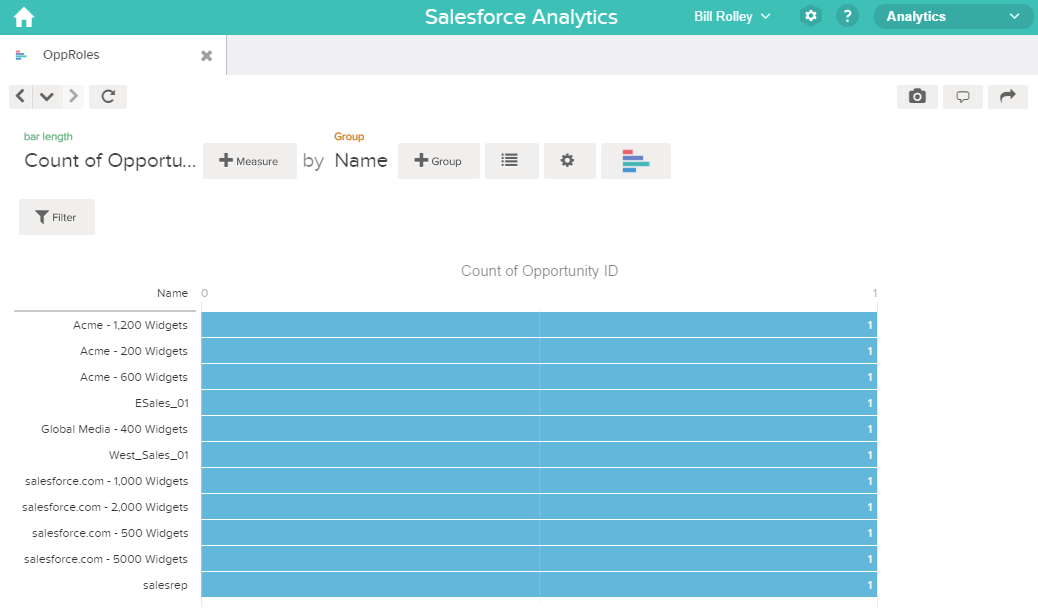Open the Bill Rolley user menu
The height and width of the screenshot is (609, 1038).
732,17
